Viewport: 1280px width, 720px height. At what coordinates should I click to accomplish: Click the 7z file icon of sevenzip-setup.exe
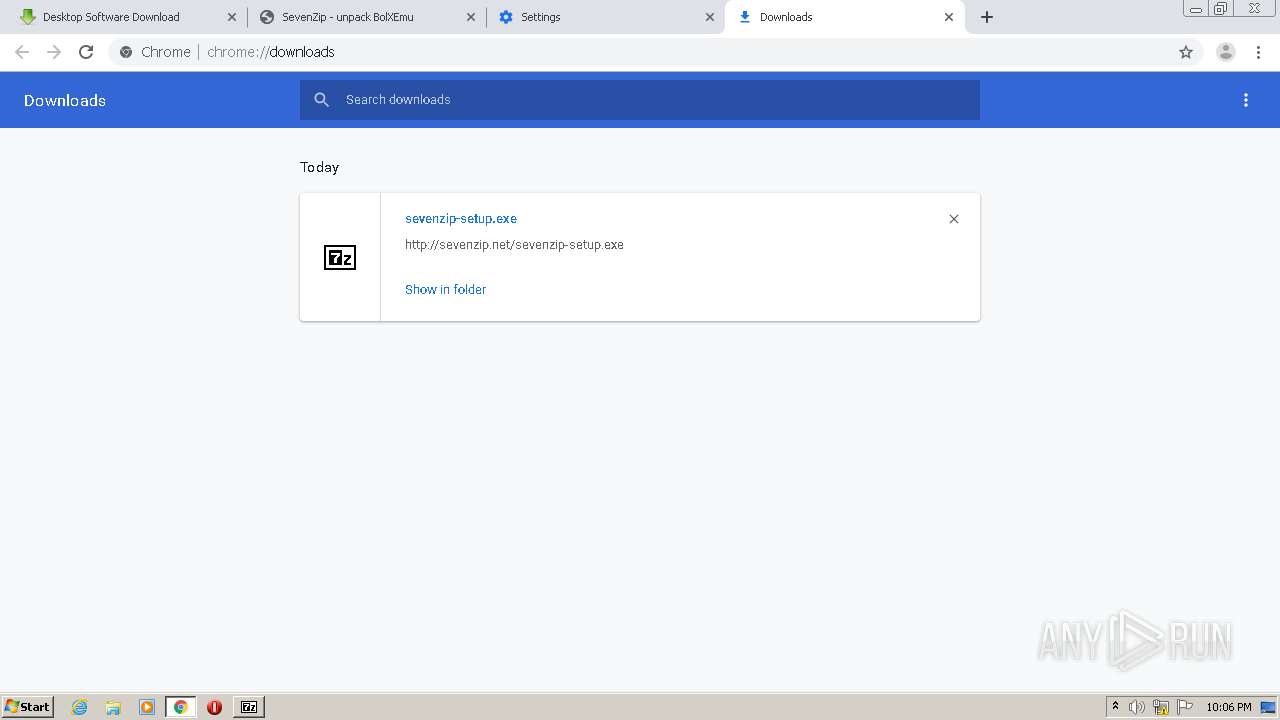click(340, 258)
